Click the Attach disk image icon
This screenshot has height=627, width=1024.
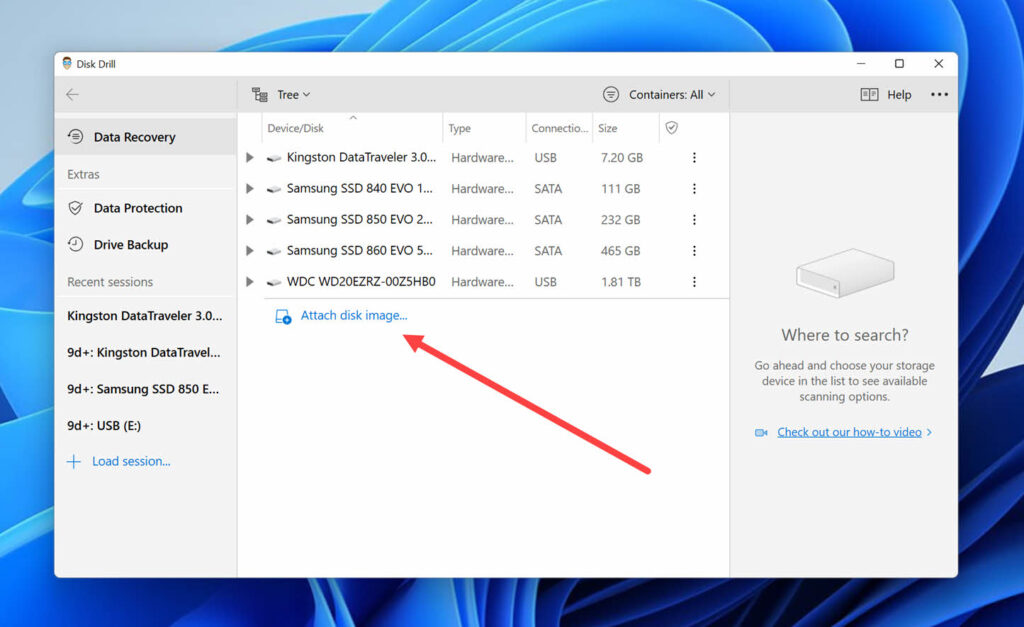281,315
